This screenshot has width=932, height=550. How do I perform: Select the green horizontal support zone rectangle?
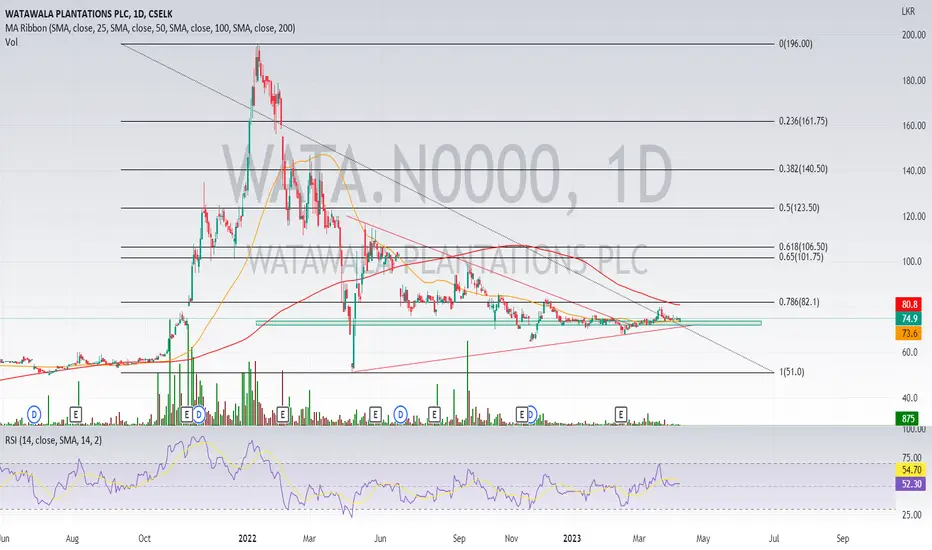tap(508, 323)
